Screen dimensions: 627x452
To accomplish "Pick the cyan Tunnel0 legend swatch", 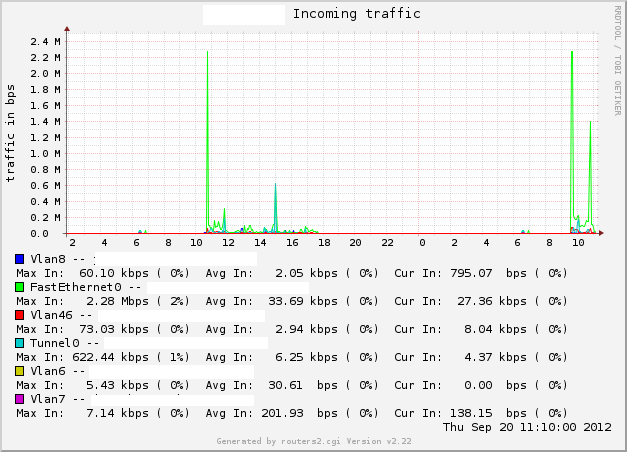I will click(20, 343).
